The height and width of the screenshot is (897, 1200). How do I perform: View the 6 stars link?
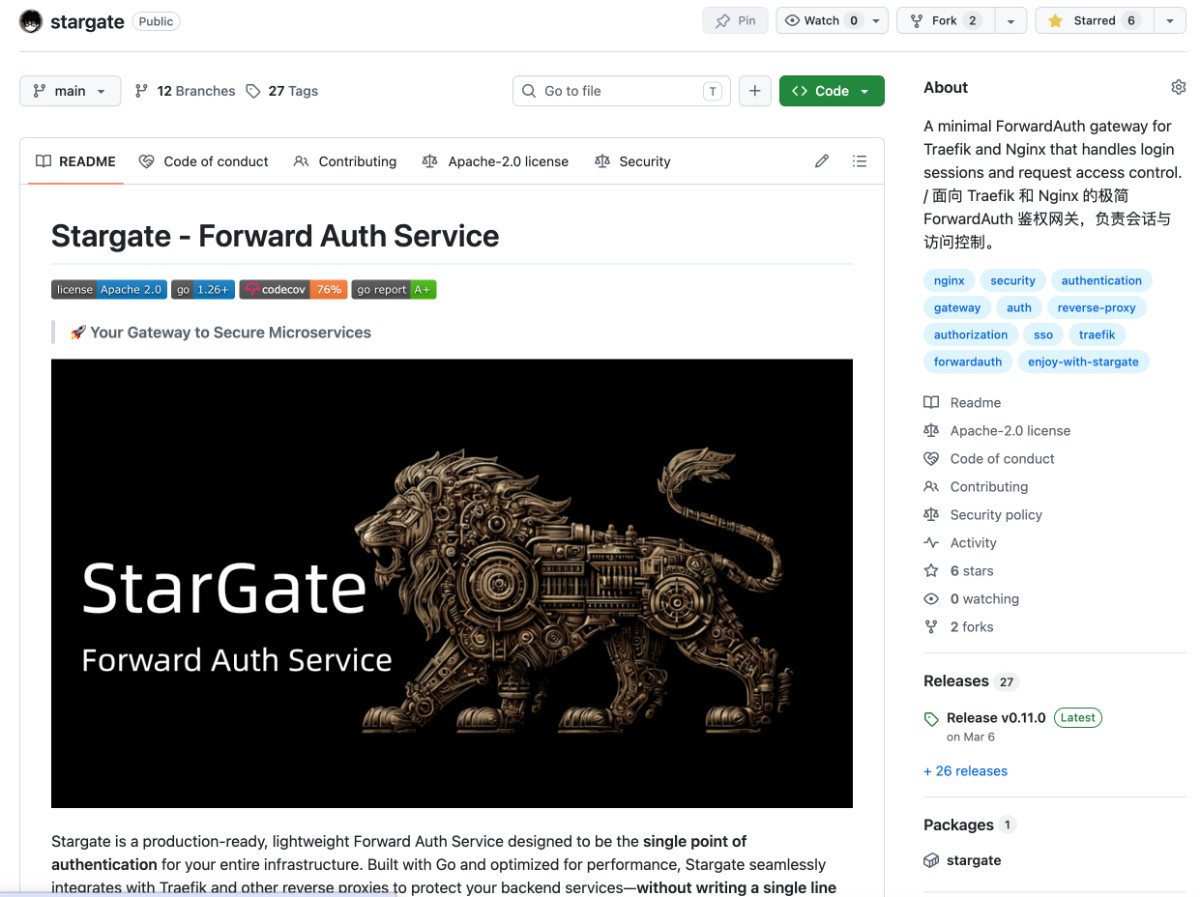coord(959,571)
